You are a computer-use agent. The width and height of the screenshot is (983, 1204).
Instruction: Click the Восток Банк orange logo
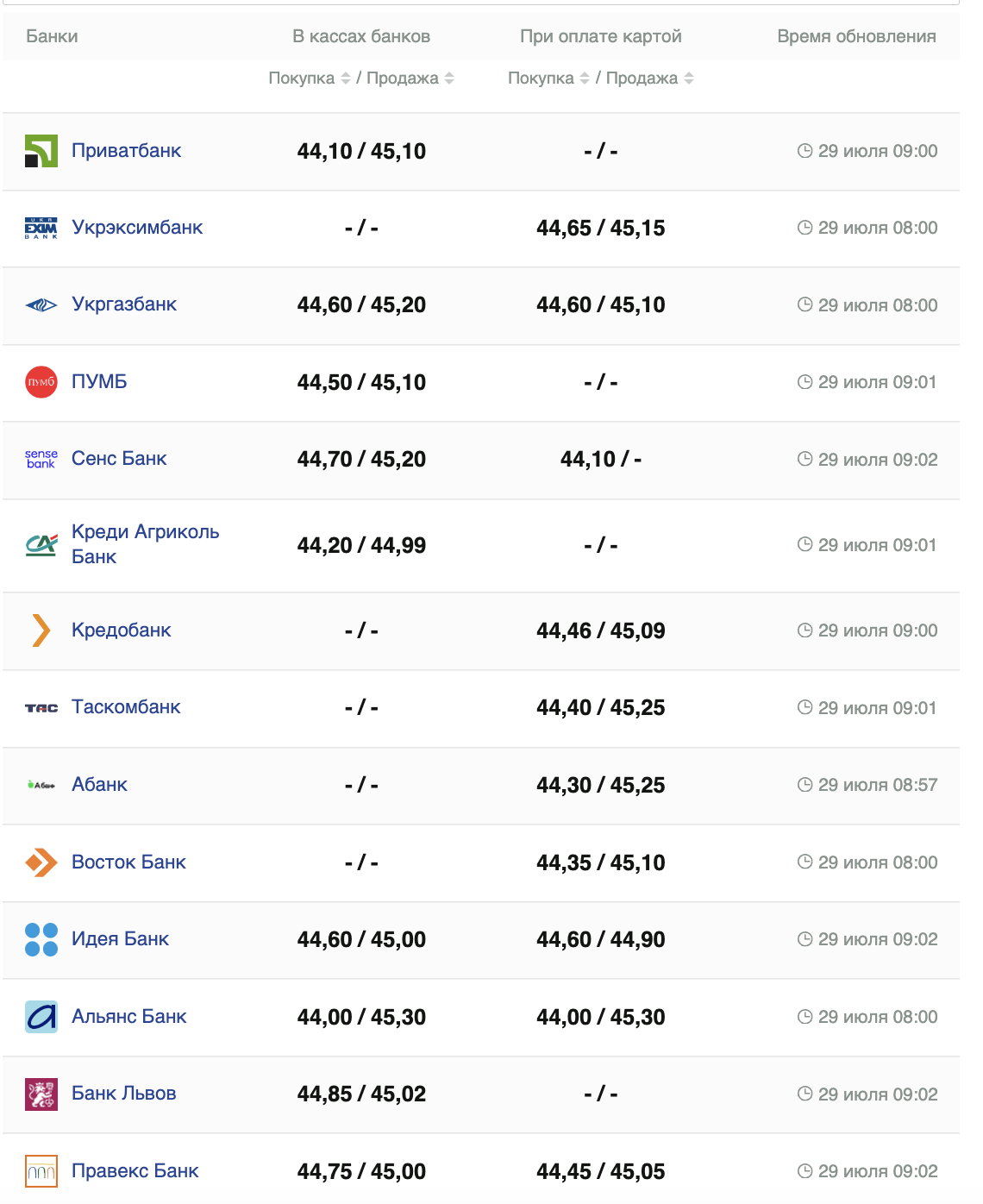[x=41, y=862]
